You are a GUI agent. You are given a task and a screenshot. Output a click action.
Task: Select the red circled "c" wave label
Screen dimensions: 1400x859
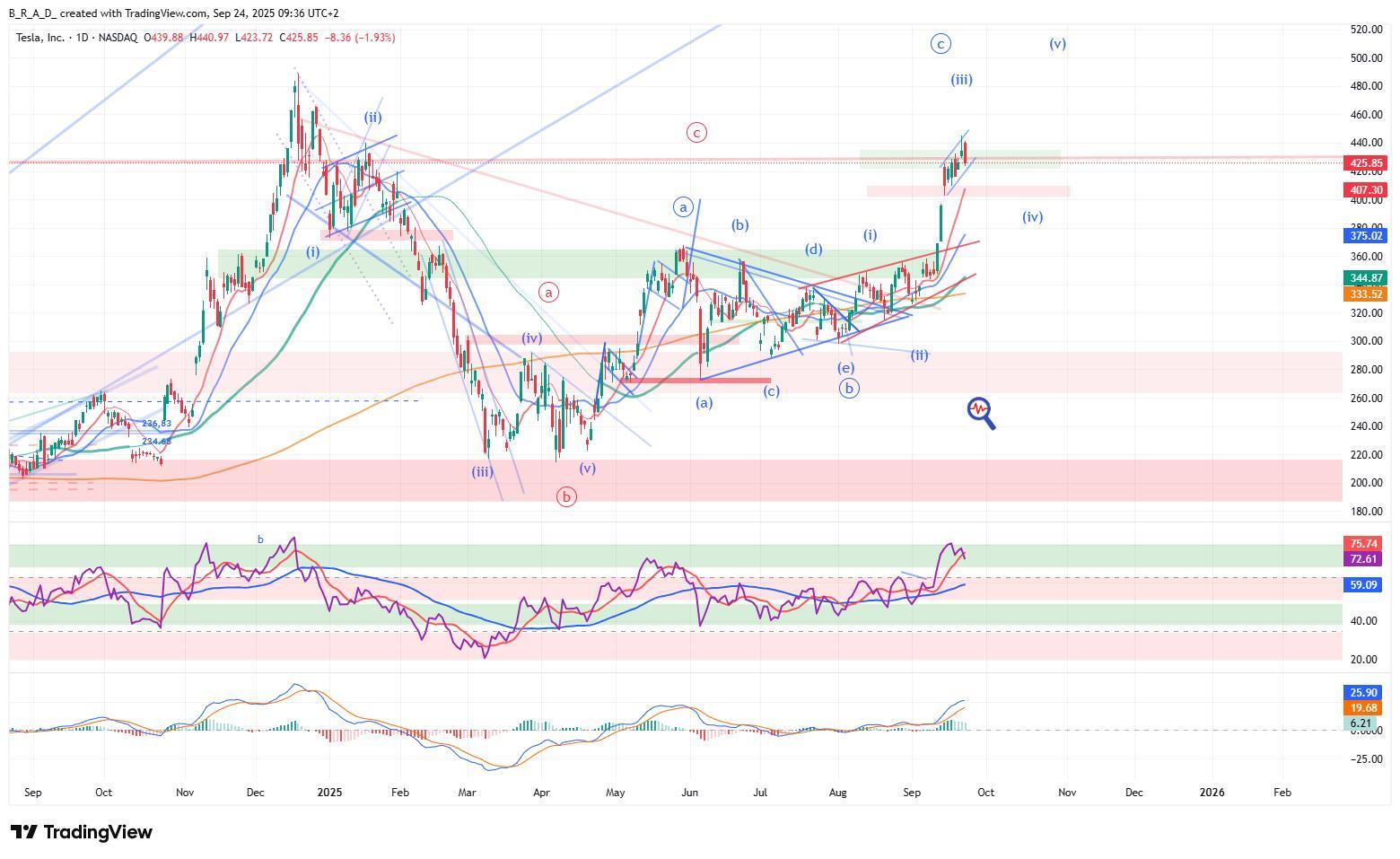pos(696,133)
